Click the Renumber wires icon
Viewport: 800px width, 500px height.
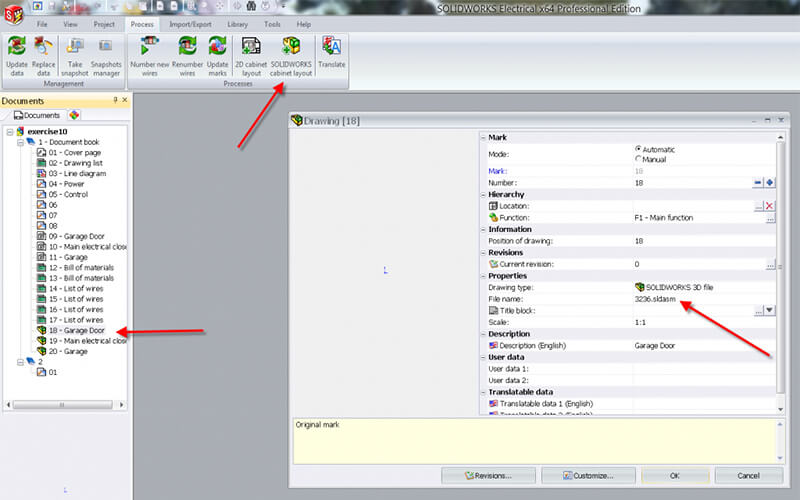[x=187, y=56]
